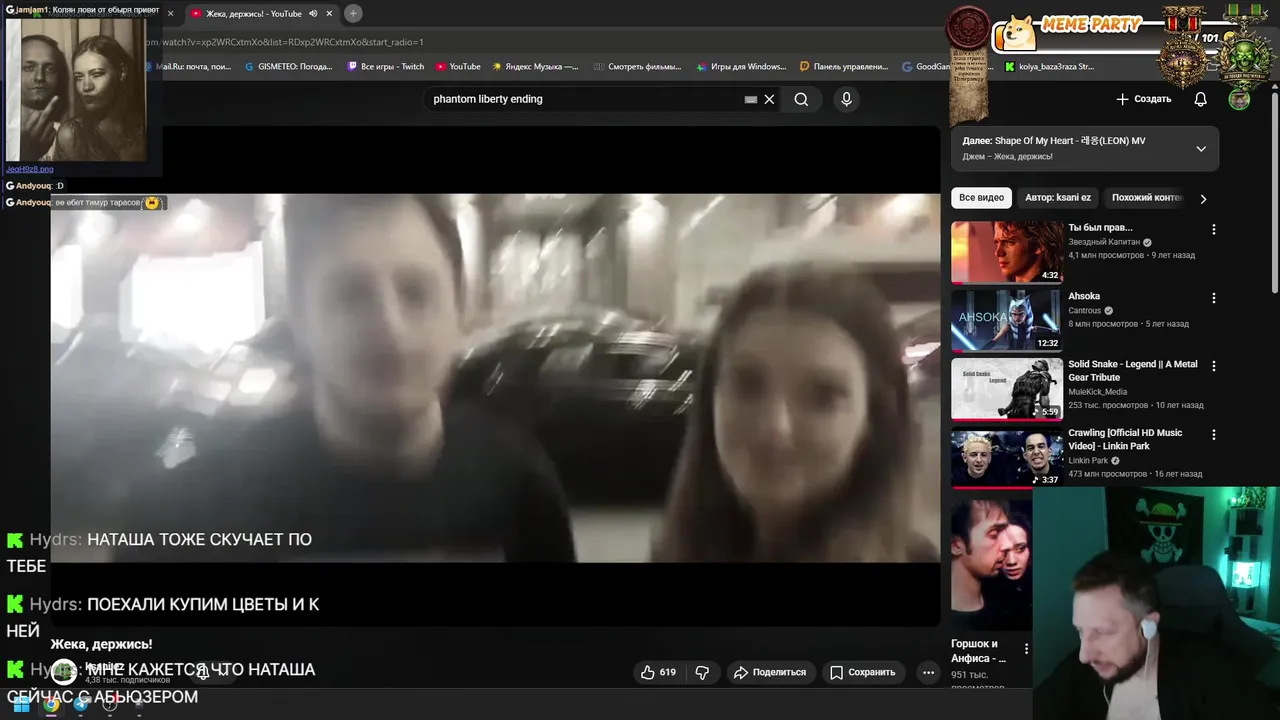Open options for Solid Snake Legend video
Screen dimensions: 1280x720
1214,366
